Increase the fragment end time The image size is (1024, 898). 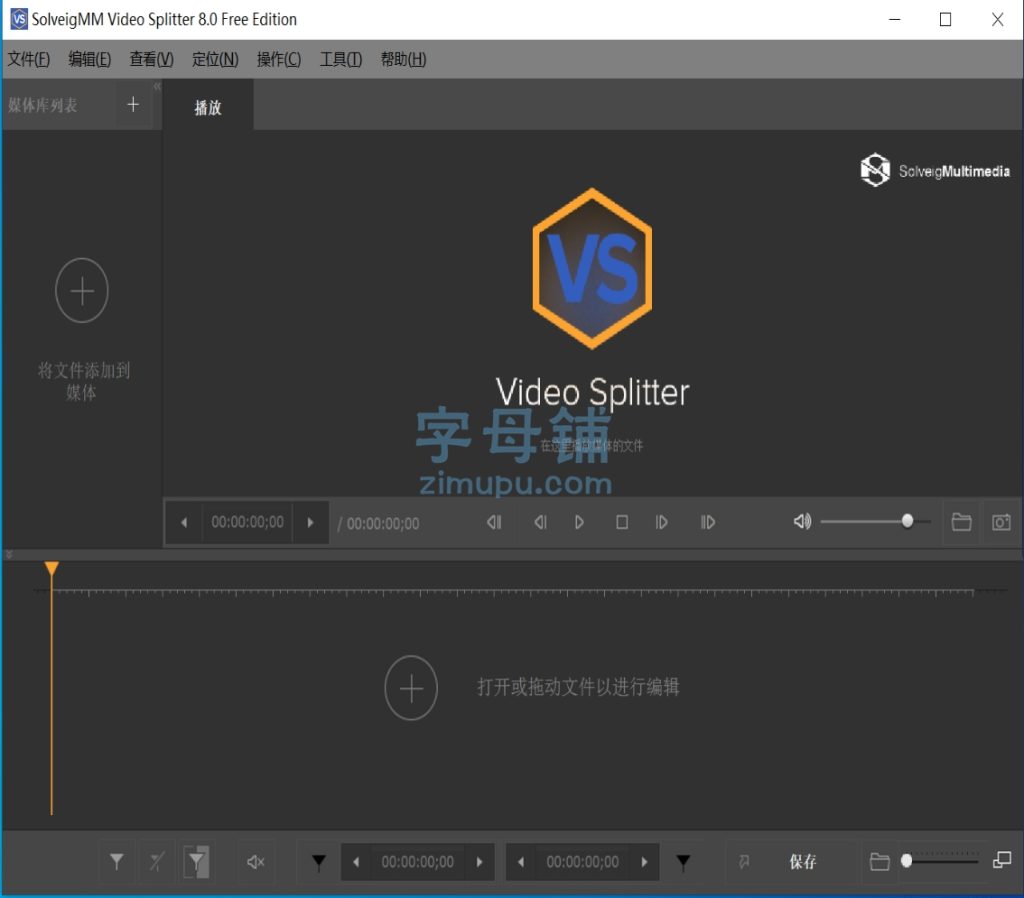644,862
